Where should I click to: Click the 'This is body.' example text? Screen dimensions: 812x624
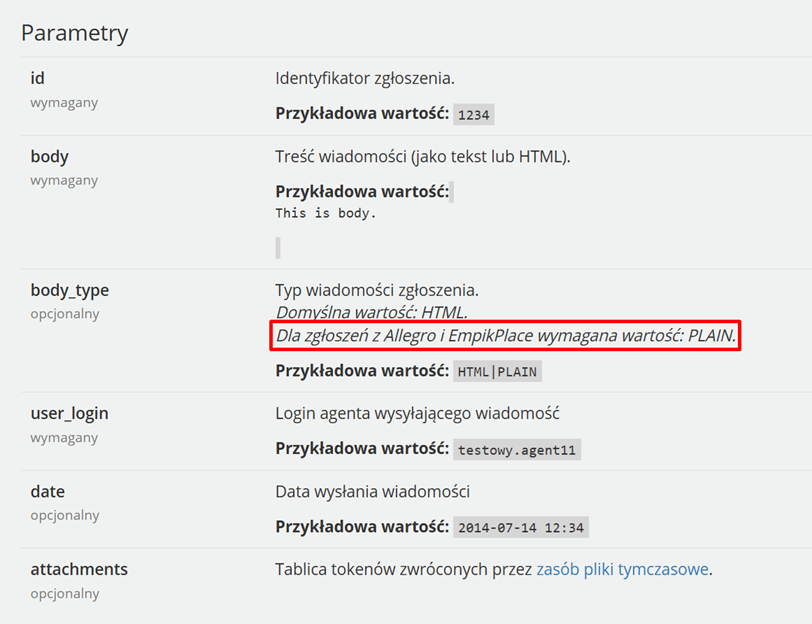[325, 213]
